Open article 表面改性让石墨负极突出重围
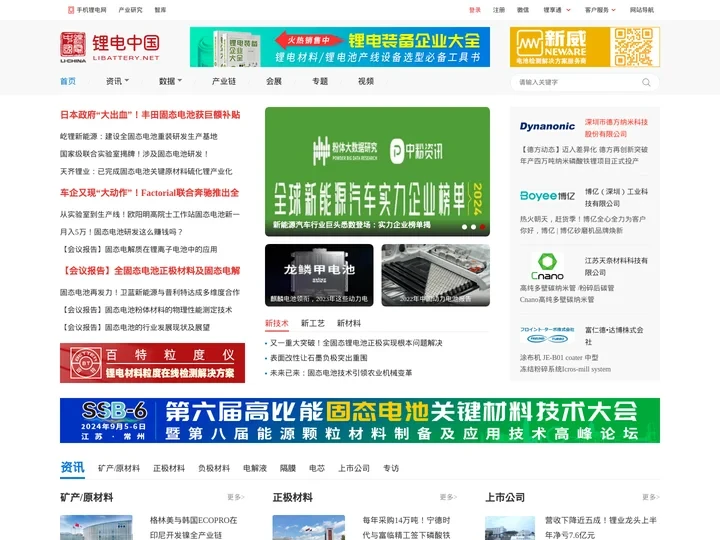The image size is (720, 540). point(318,358)
